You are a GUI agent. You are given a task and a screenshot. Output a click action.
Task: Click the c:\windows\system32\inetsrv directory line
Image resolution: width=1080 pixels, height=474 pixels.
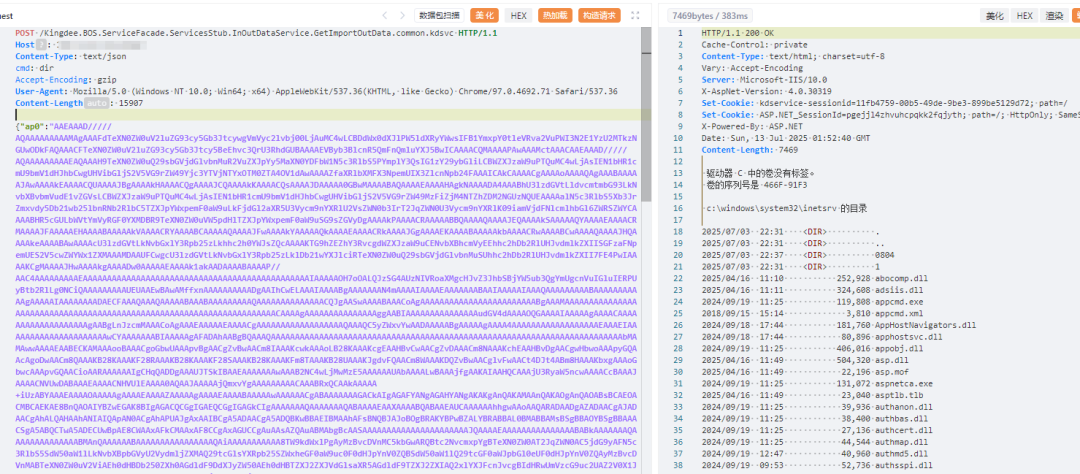(x=786, y=208)
